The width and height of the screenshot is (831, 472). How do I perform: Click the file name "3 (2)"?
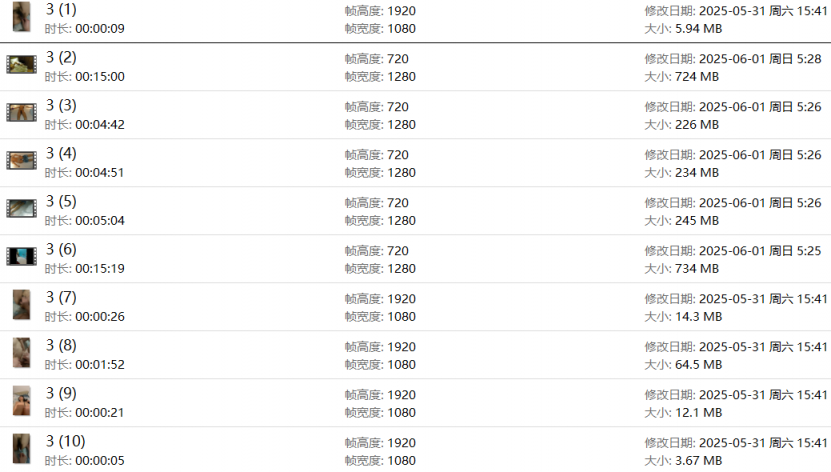point(61,57)
